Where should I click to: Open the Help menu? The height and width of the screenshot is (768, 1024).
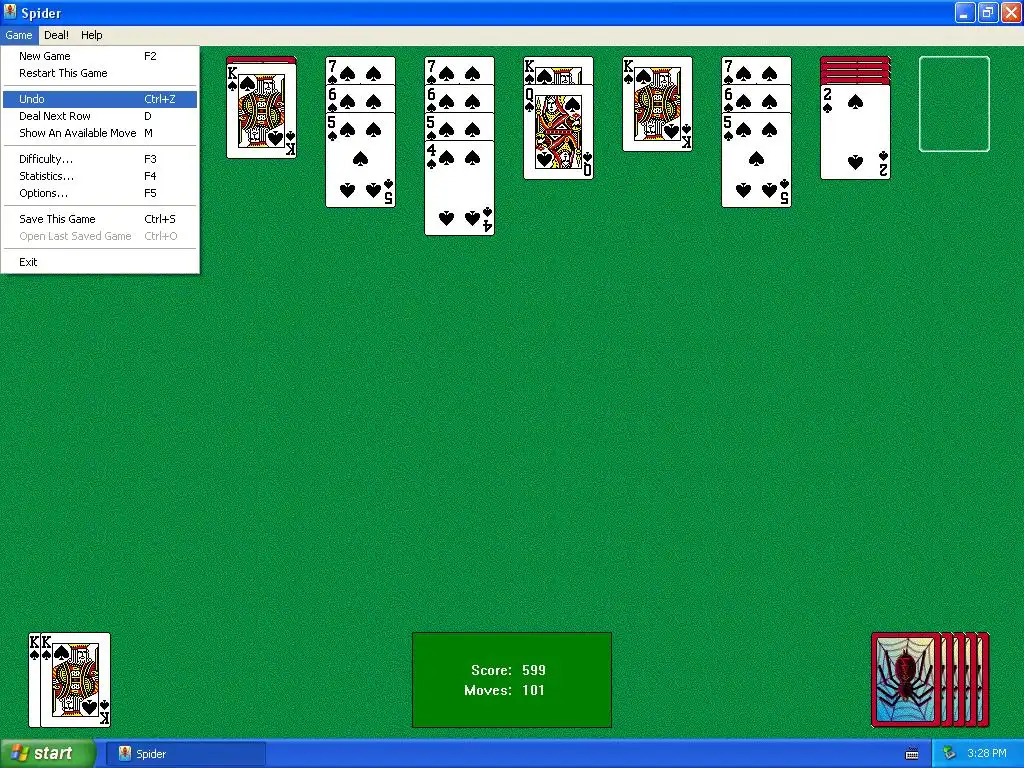[x=91, y=35]
